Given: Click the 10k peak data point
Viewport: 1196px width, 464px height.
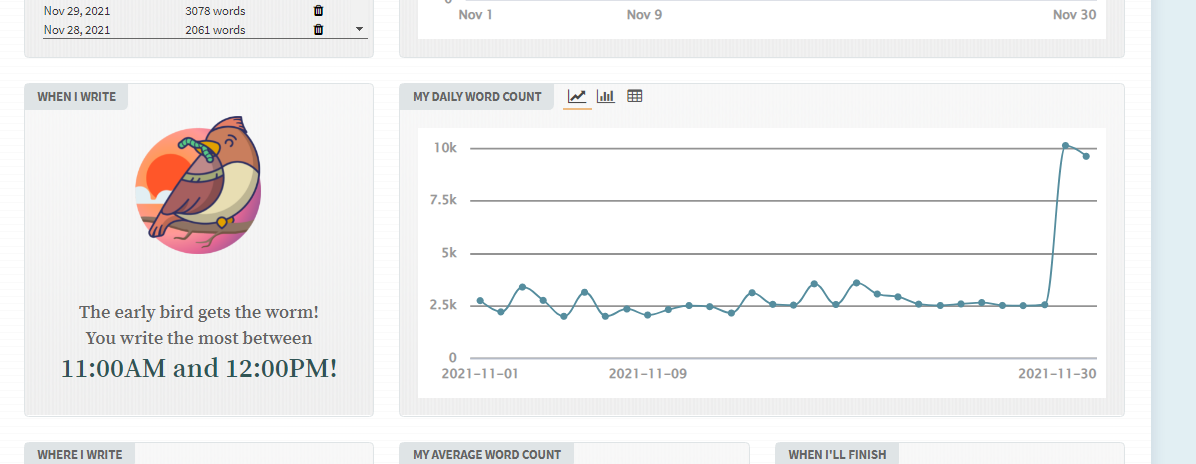Looking at the screenshot, I should pos(1065,146).
